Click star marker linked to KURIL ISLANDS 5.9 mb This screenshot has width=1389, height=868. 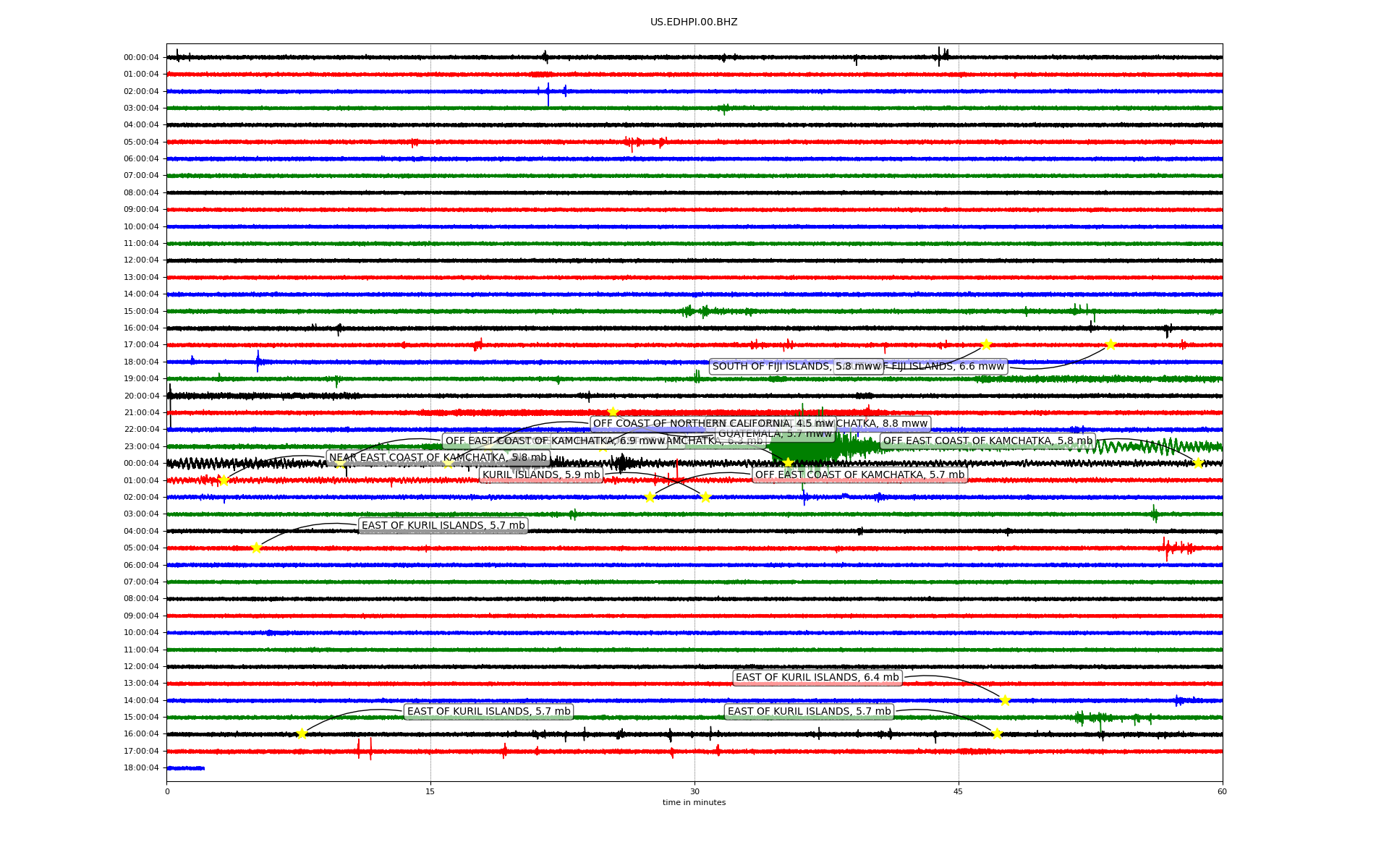pos(705,497)
